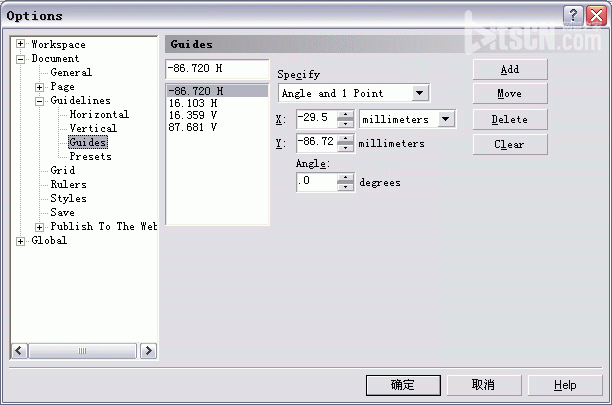Select guide 16.103 H in list
Image resolution: width=612 pixels, height=405 pixels.
(217, 103)
